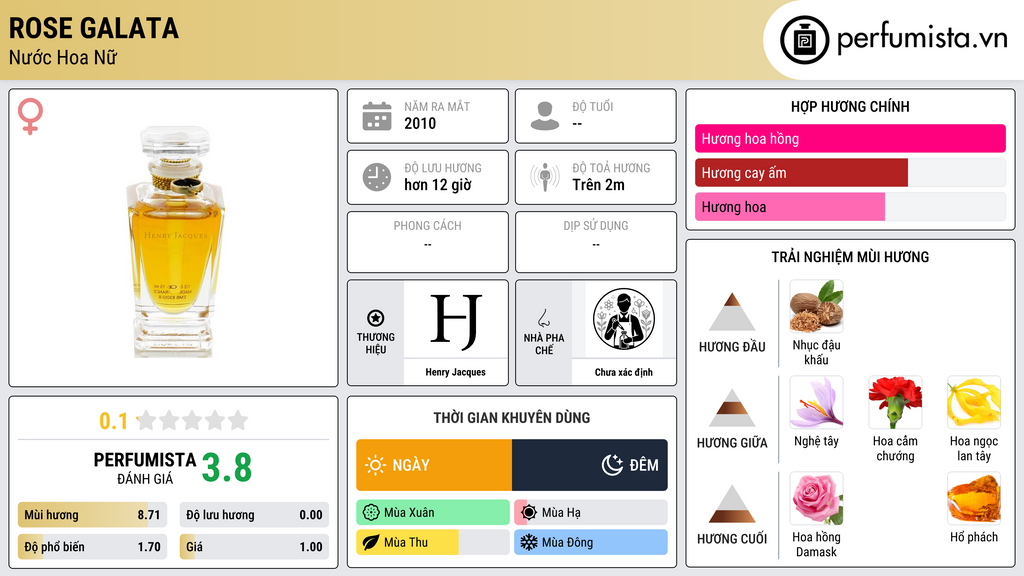
Task: Click the Hoa ngọc lan tây ylang image
Action: coord(974,402)
